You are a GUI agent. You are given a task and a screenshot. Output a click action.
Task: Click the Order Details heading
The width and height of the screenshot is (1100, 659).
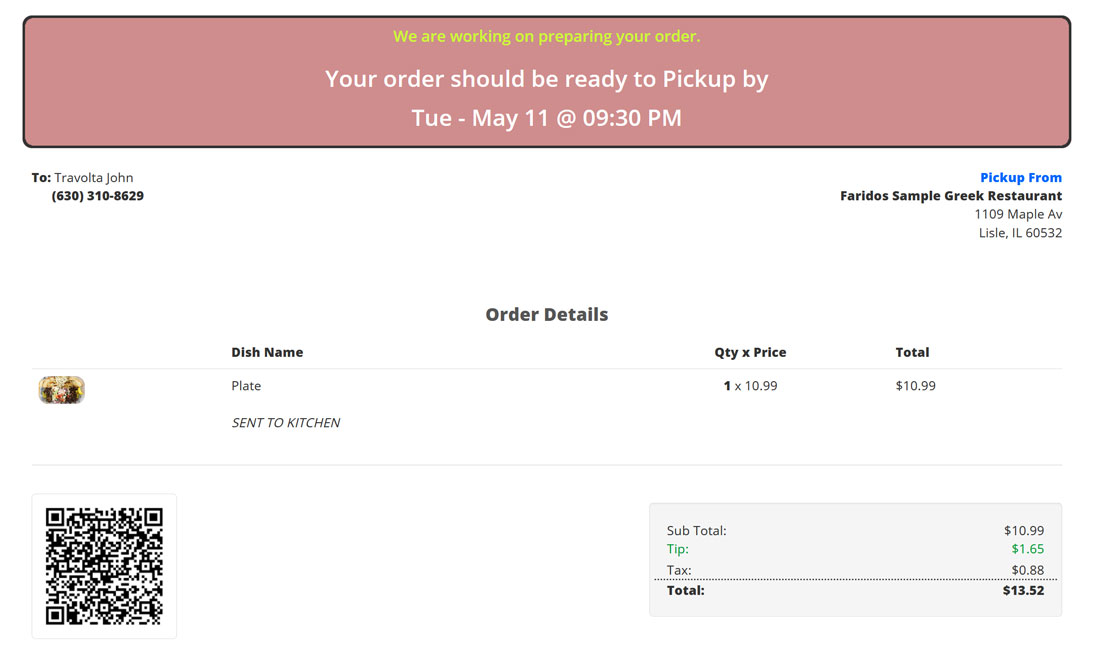[x=546, y=314]
